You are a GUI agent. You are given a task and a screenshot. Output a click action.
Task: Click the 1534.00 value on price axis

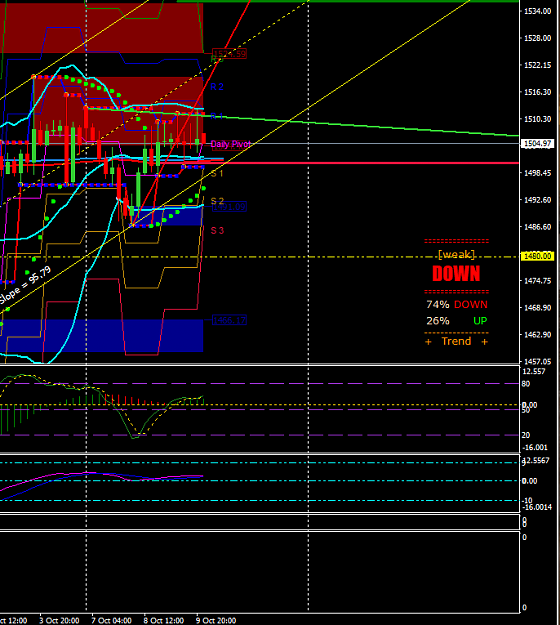coord(538,11)
